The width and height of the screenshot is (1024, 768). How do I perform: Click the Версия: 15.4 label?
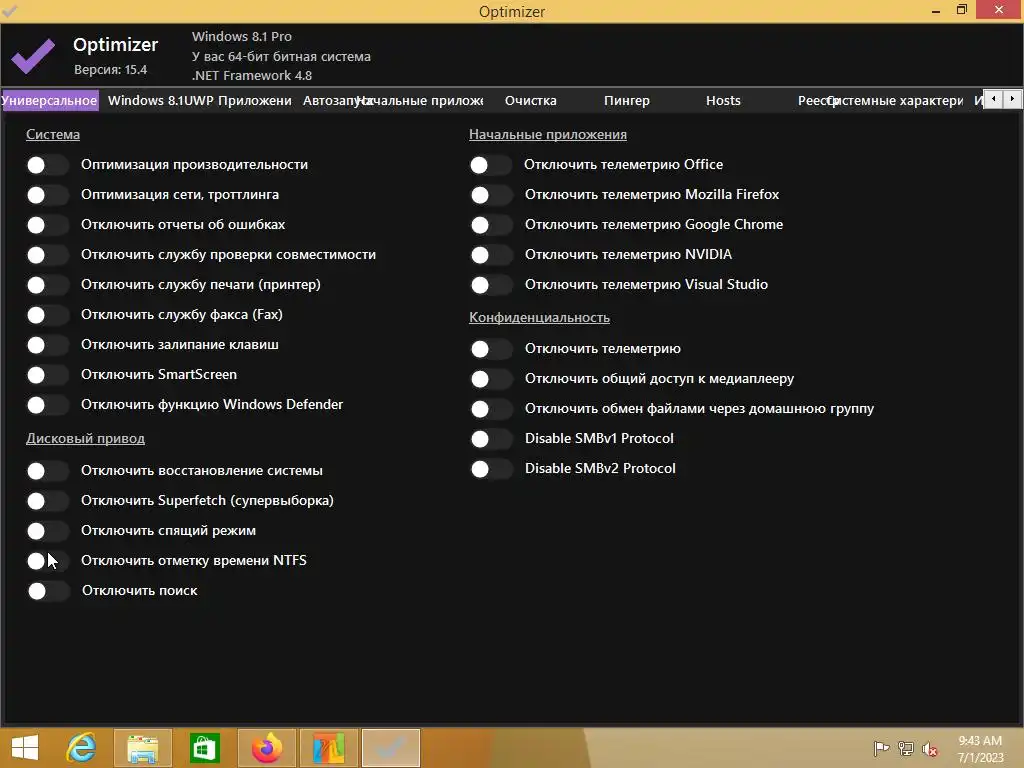pyautogui.click(x=110, y=69)
